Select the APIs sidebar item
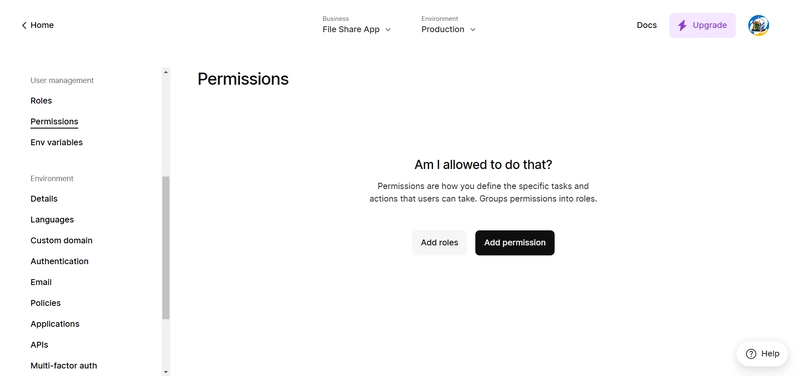This screenshot has height=376, width=800. (39, 345)
